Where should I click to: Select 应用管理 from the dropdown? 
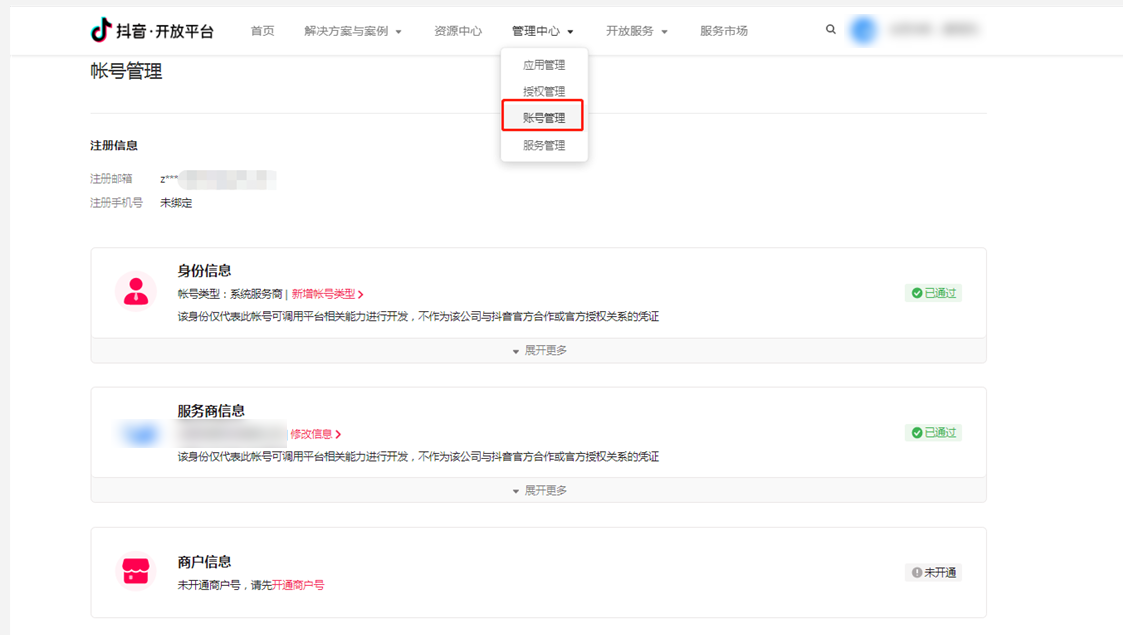click(x=544, y=65)
